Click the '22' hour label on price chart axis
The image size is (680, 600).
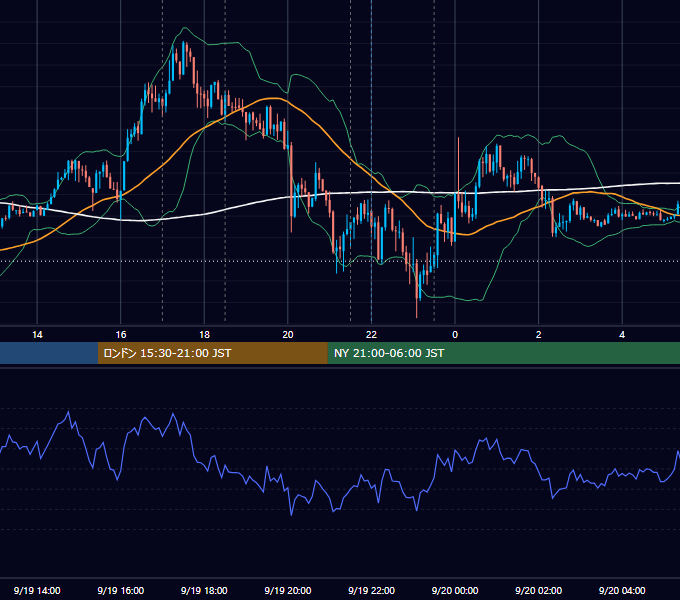click(x=371, y=335)
